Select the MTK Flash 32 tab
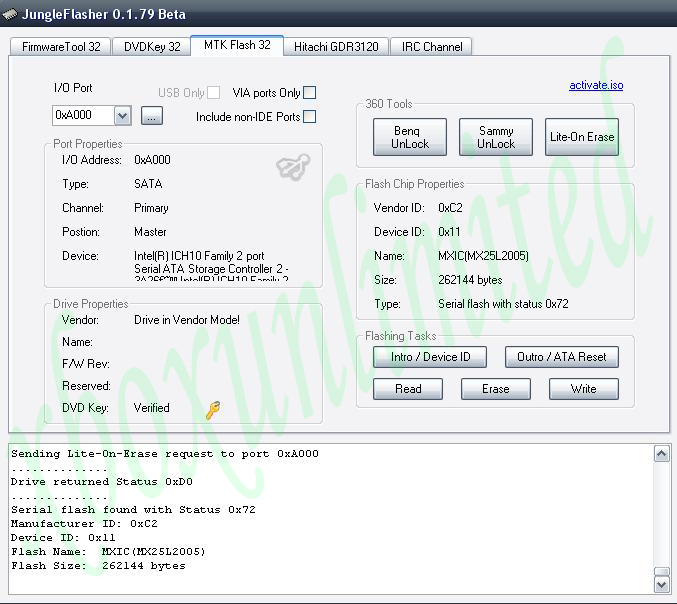This screenshot has width=677, height=604. pyautogui.click(x=237, y=45)
